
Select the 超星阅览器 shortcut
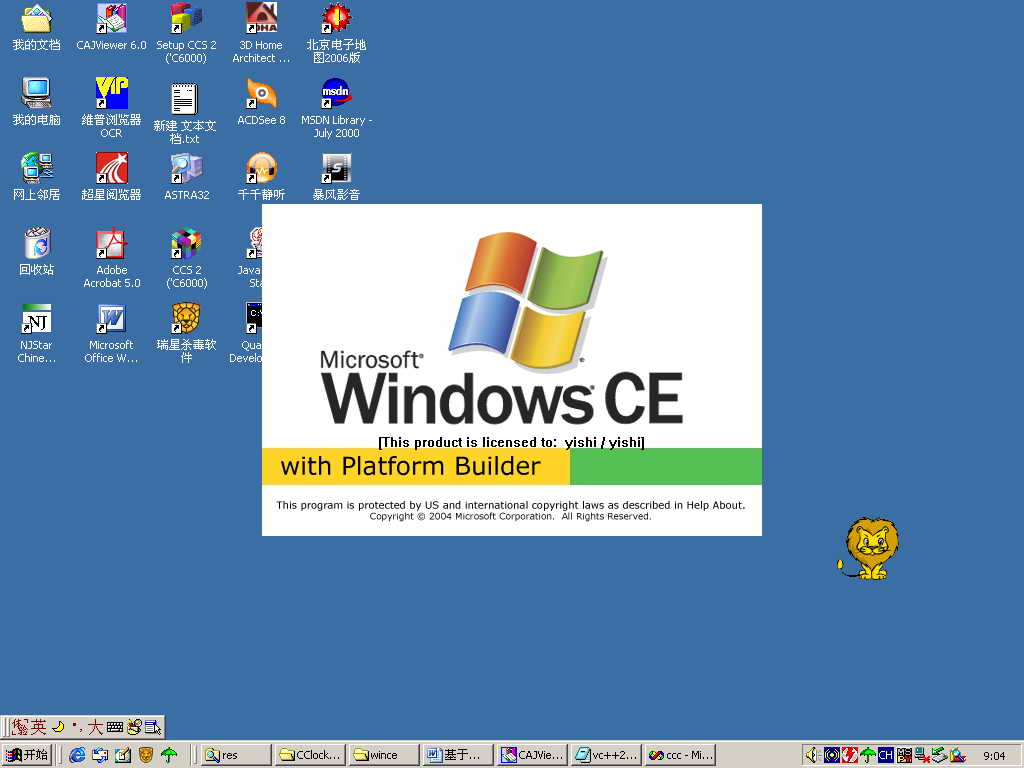111,176
